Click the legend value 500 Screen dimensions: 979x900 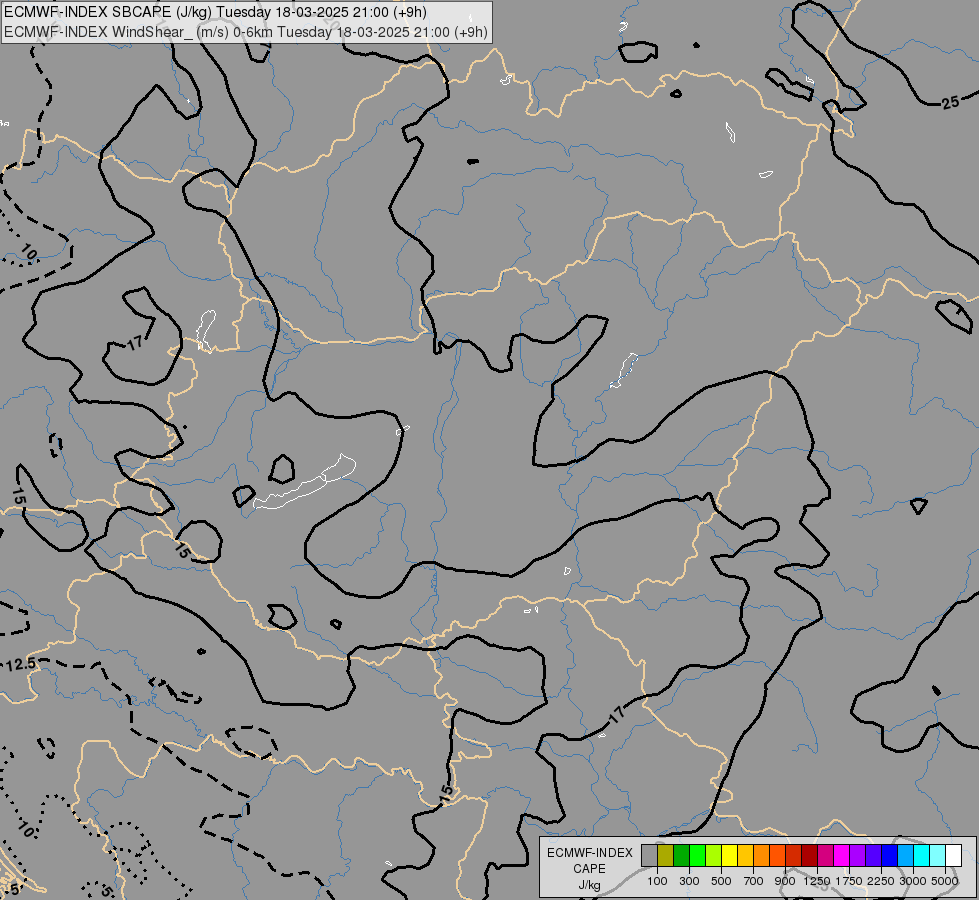[721, 881]
